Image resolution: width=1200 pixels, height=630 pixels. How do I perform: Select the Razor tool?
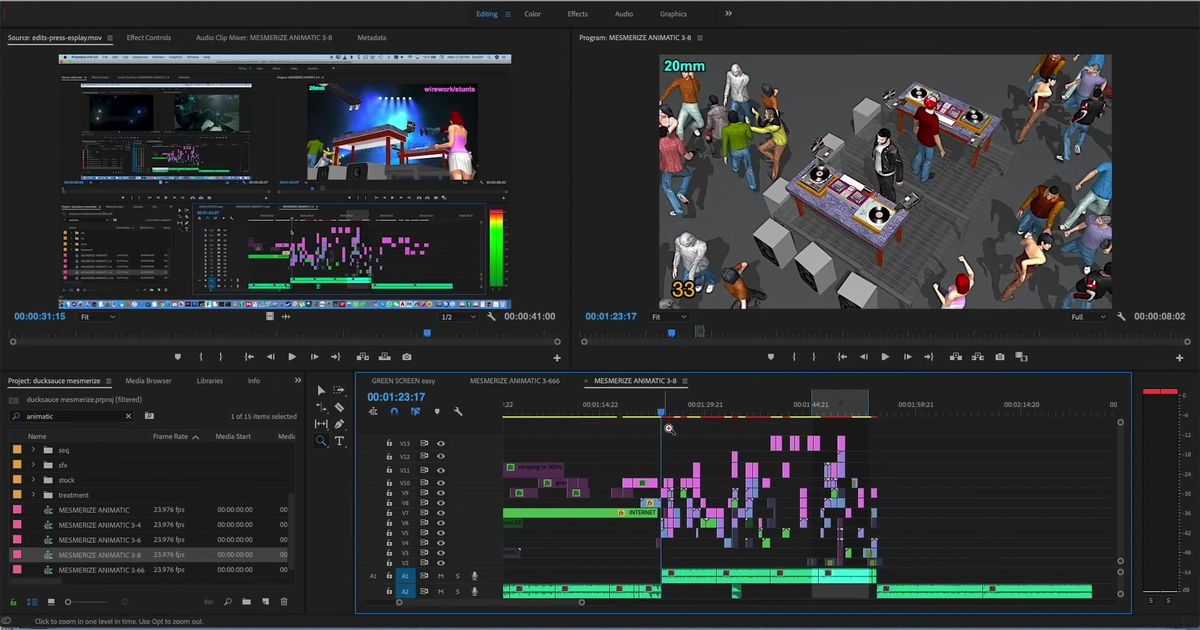339,407
